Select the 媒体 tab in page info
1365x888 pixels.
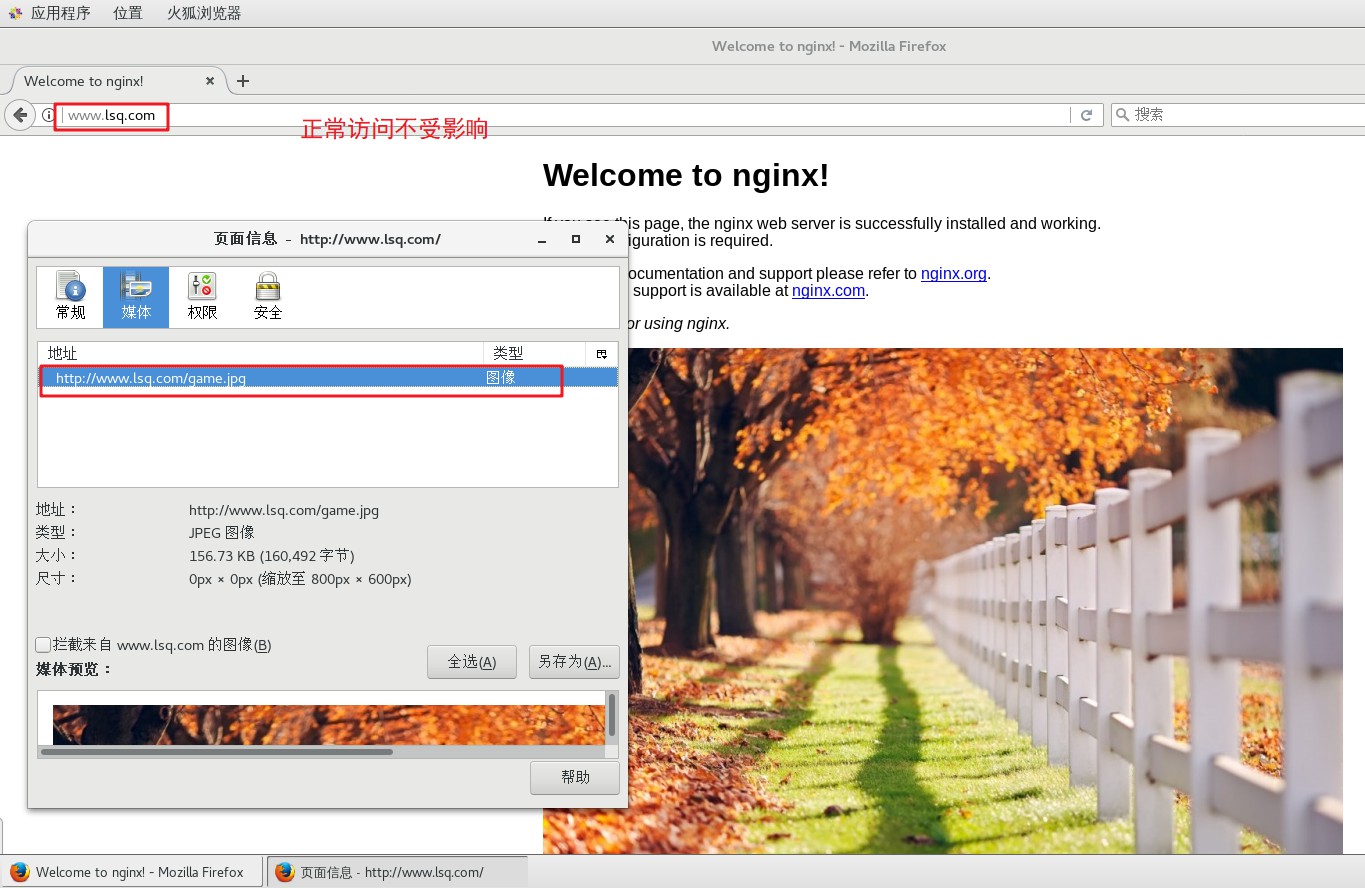pos(136,297)
